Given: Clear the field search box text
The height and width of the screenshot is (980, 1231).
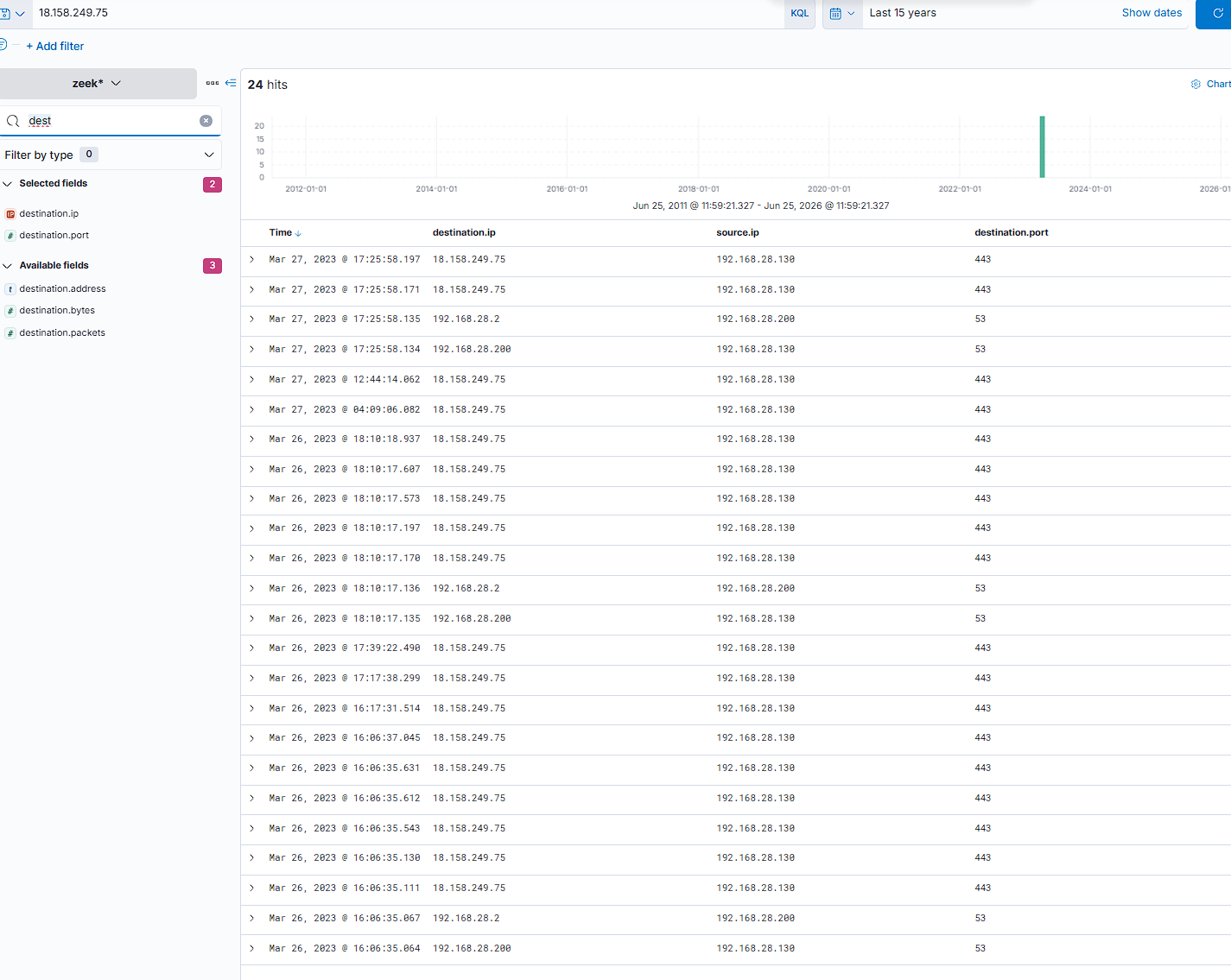Looking at the screenshot, I should click(206, 121).
